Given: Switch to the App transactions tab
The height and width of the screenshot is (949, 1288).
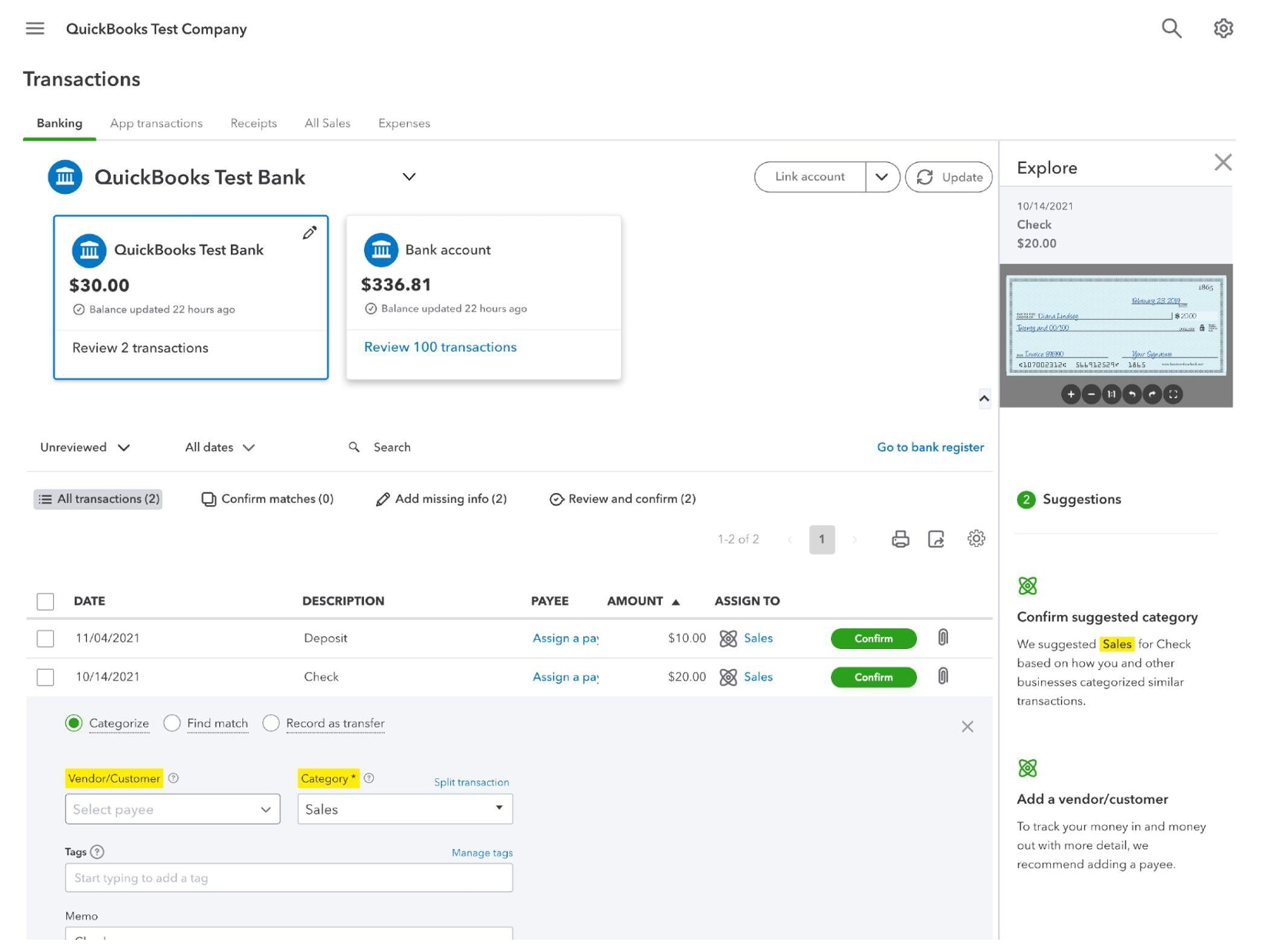Looking at the screenshot, I should 156,123.
